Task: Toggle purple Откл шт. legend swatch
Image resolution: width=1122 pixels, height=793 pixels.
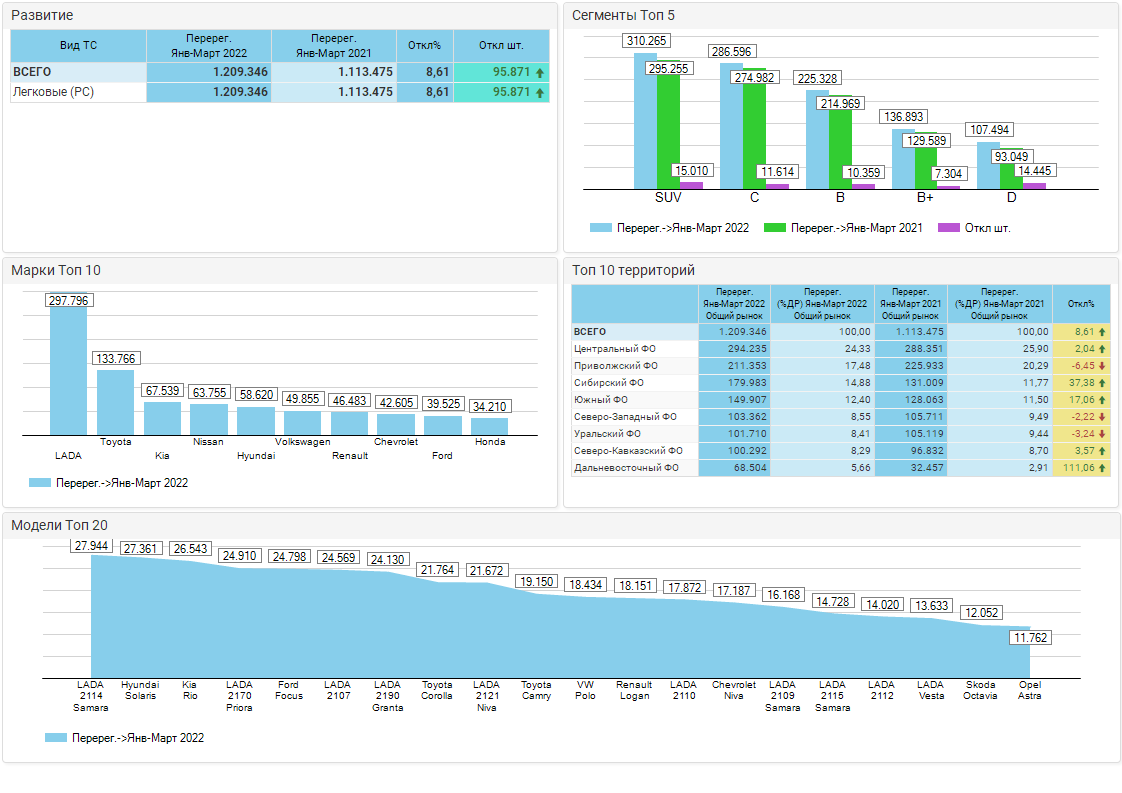Action: coord(949,228)
